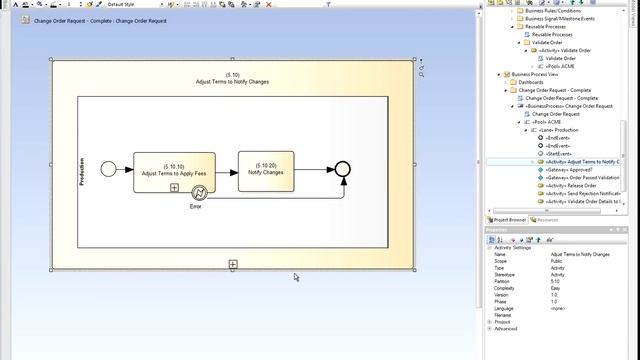
Task: Expand Activity Adjust Terms to Notify node
Action: point(532,162)
